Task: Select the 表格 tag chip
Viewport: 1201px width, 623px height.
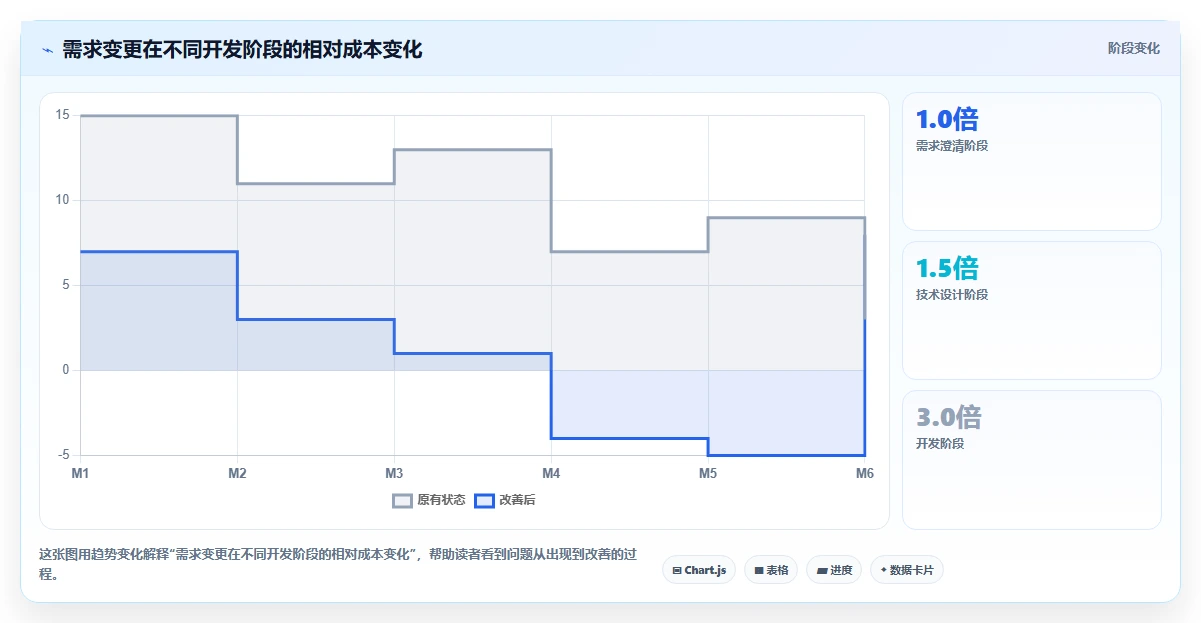Action: pyautogui.click(x=771, y=570)
